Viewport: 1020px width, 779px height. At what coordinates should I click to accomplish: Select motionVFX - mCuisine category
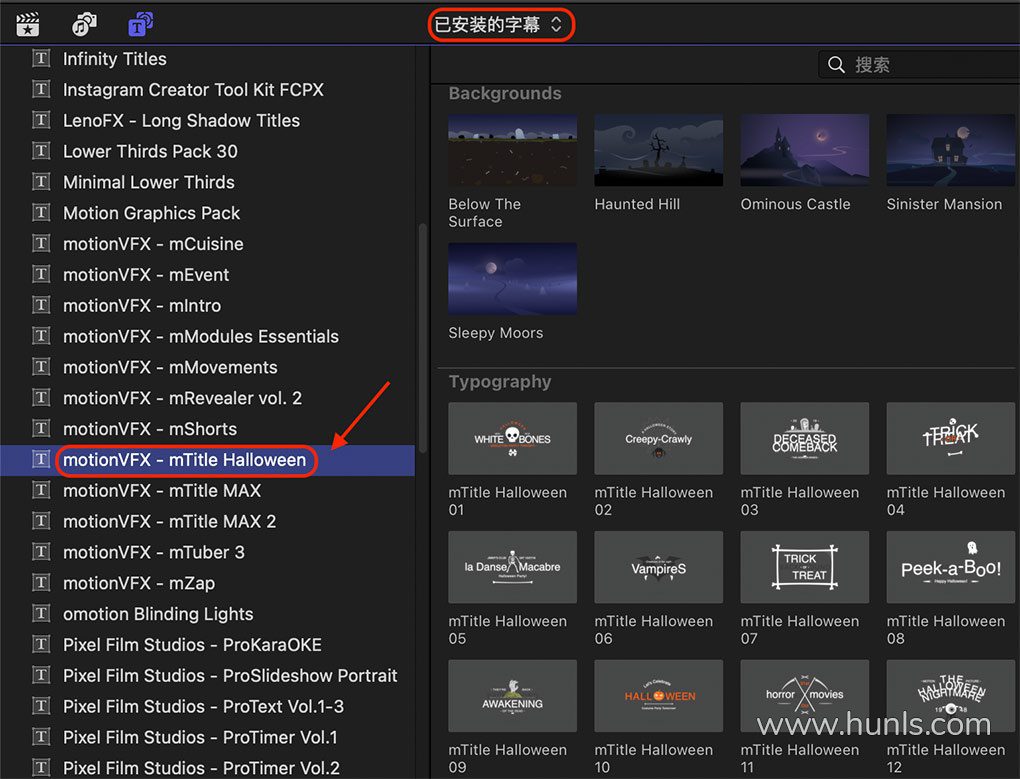[x=153, y=244]
